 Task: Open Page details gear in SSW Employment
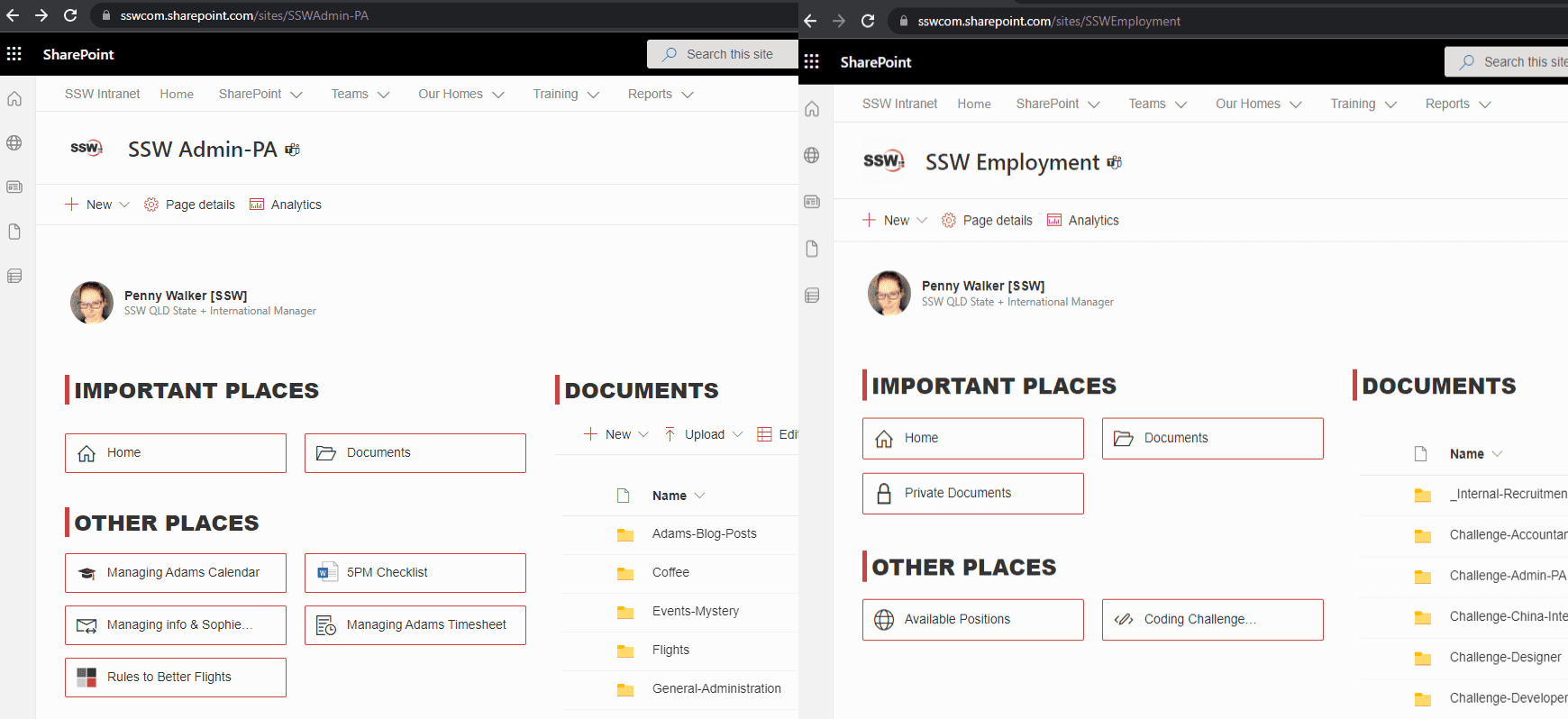point(949,221)
